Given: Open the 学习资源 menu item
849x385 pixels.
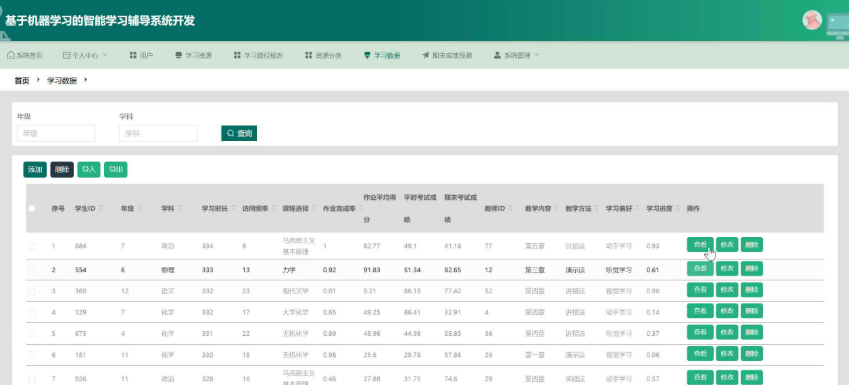Looking at the screenshot, I should (194, 55).
